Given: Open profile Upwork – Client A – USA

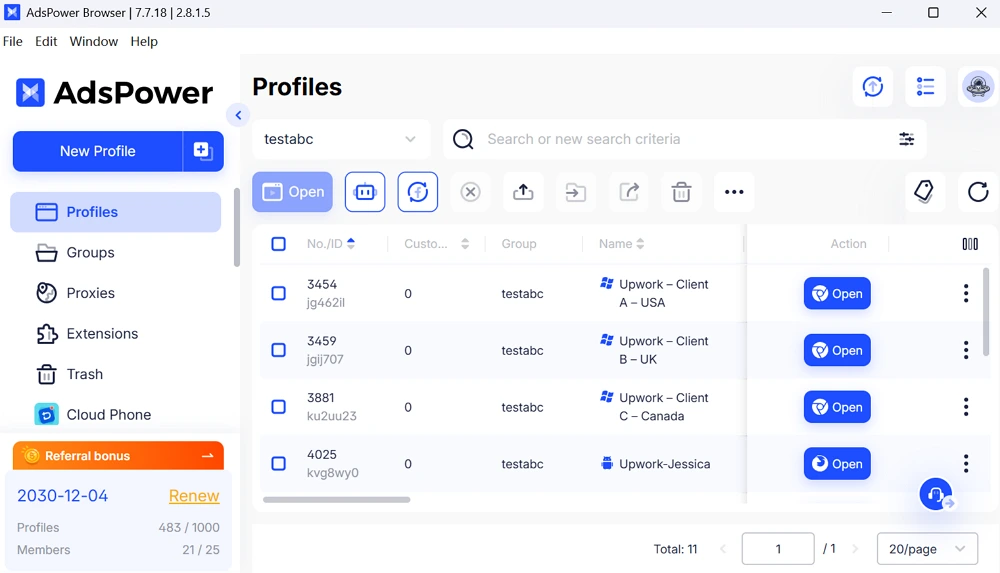Looking at the screenshot, I should tap(837, 294).
